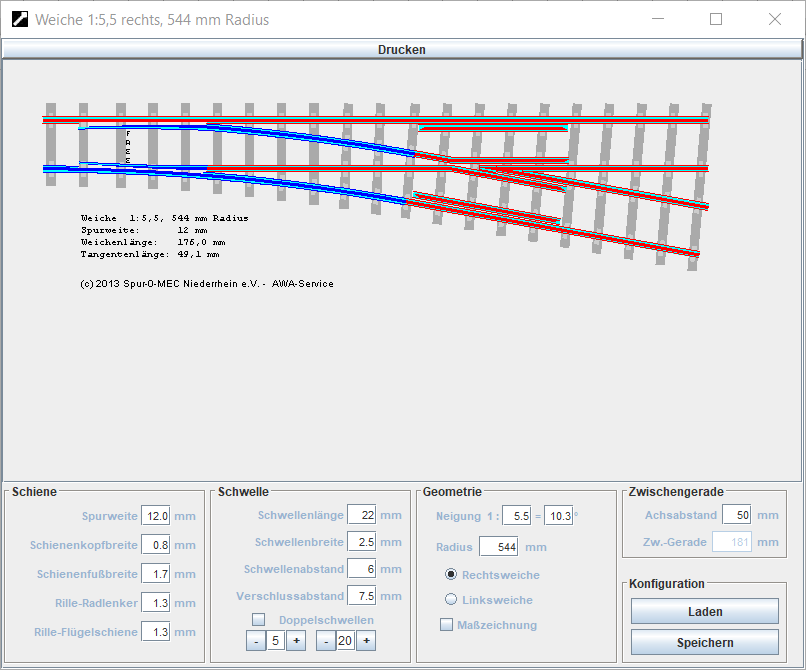Click minus button left of value 5
Image resolution: width=806 pixels, height=670 pixels.
256,641
